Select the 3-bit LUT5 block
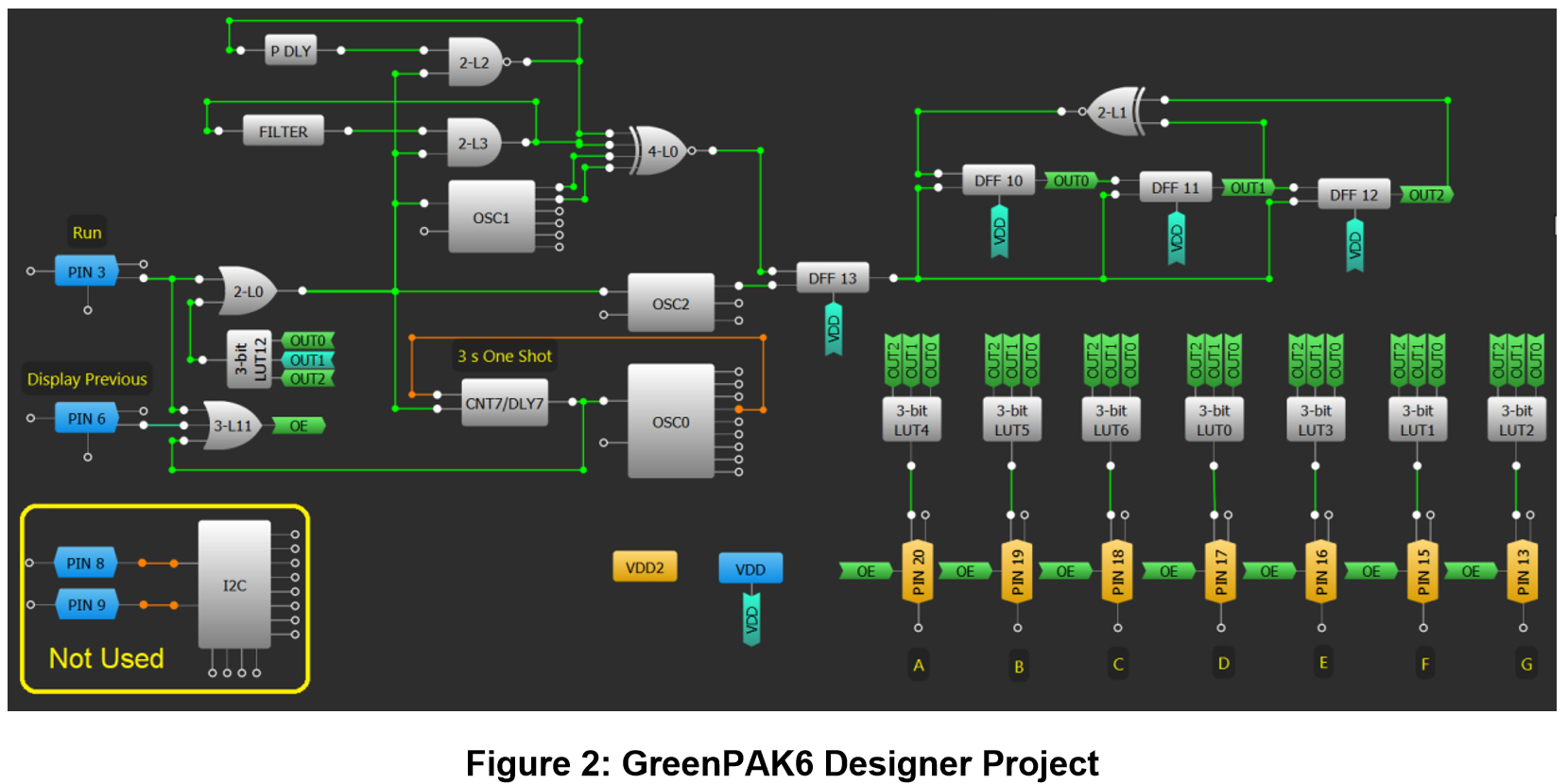The width and height of the screenshot is (1568, 784). tap(1011, 420)
